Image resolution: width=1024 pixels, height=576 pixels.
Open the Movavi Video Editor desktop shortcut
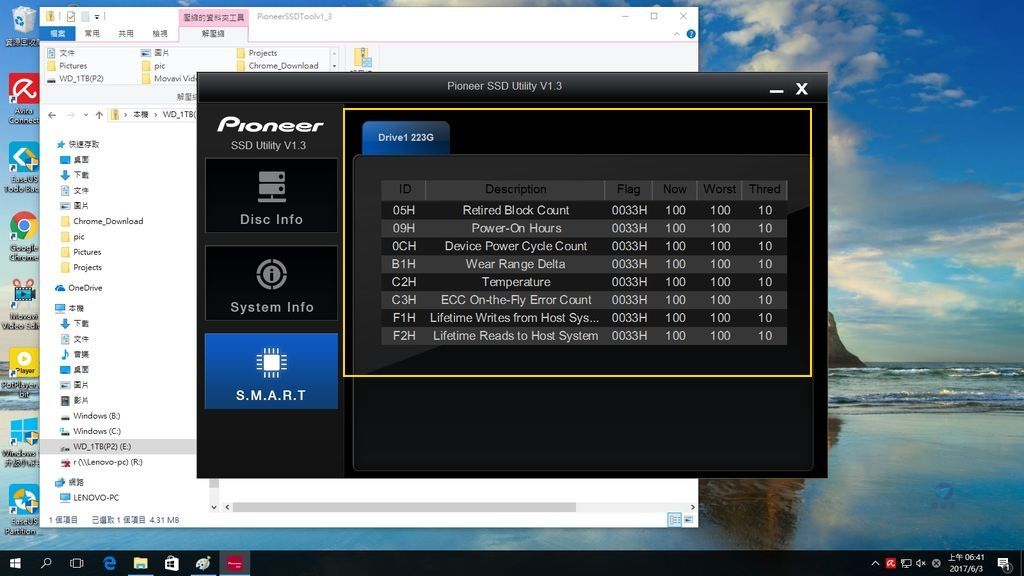[x=23, y=306]
